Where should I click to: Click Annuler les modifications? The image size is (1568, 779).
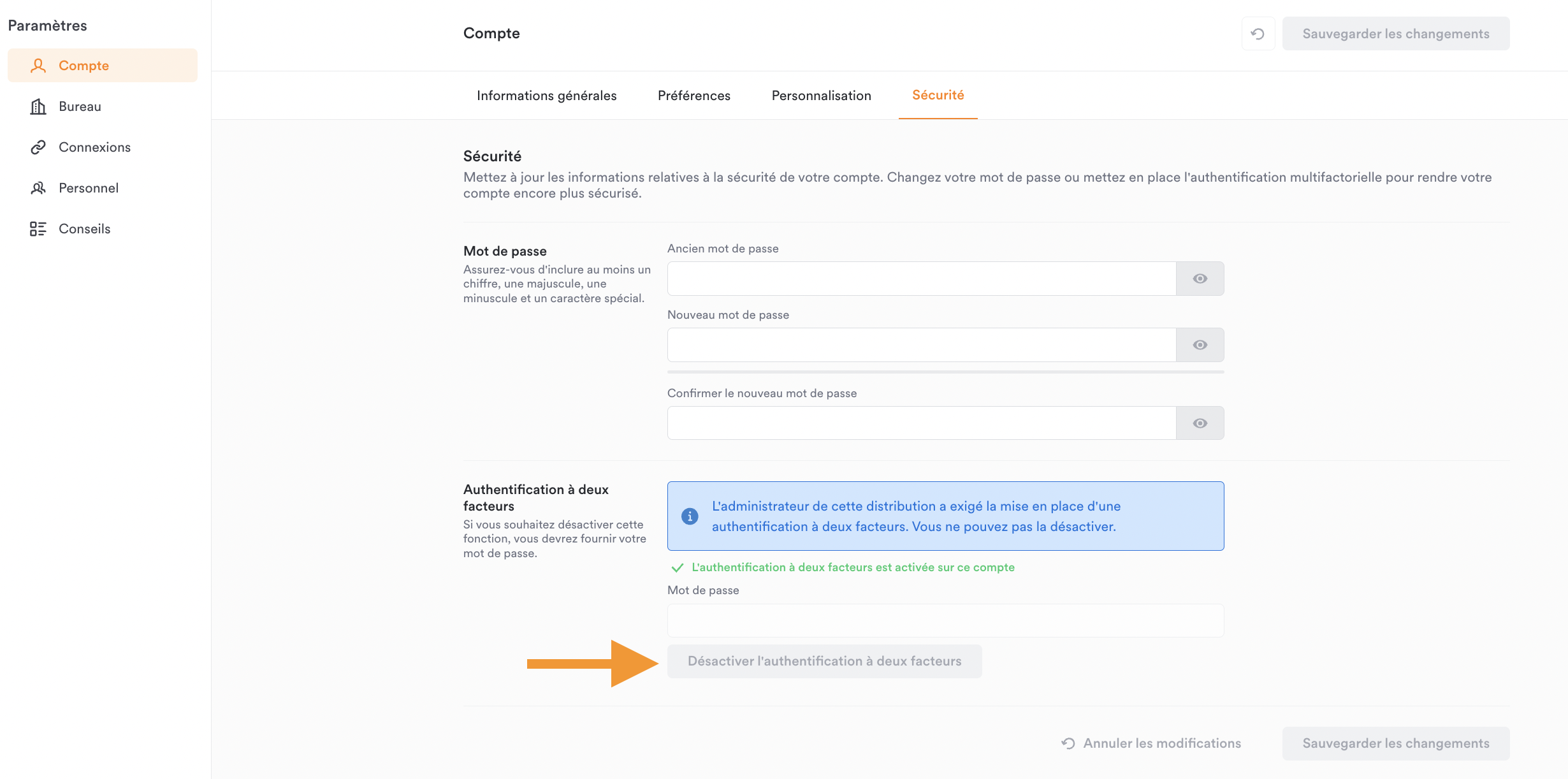pos(1151,743)
